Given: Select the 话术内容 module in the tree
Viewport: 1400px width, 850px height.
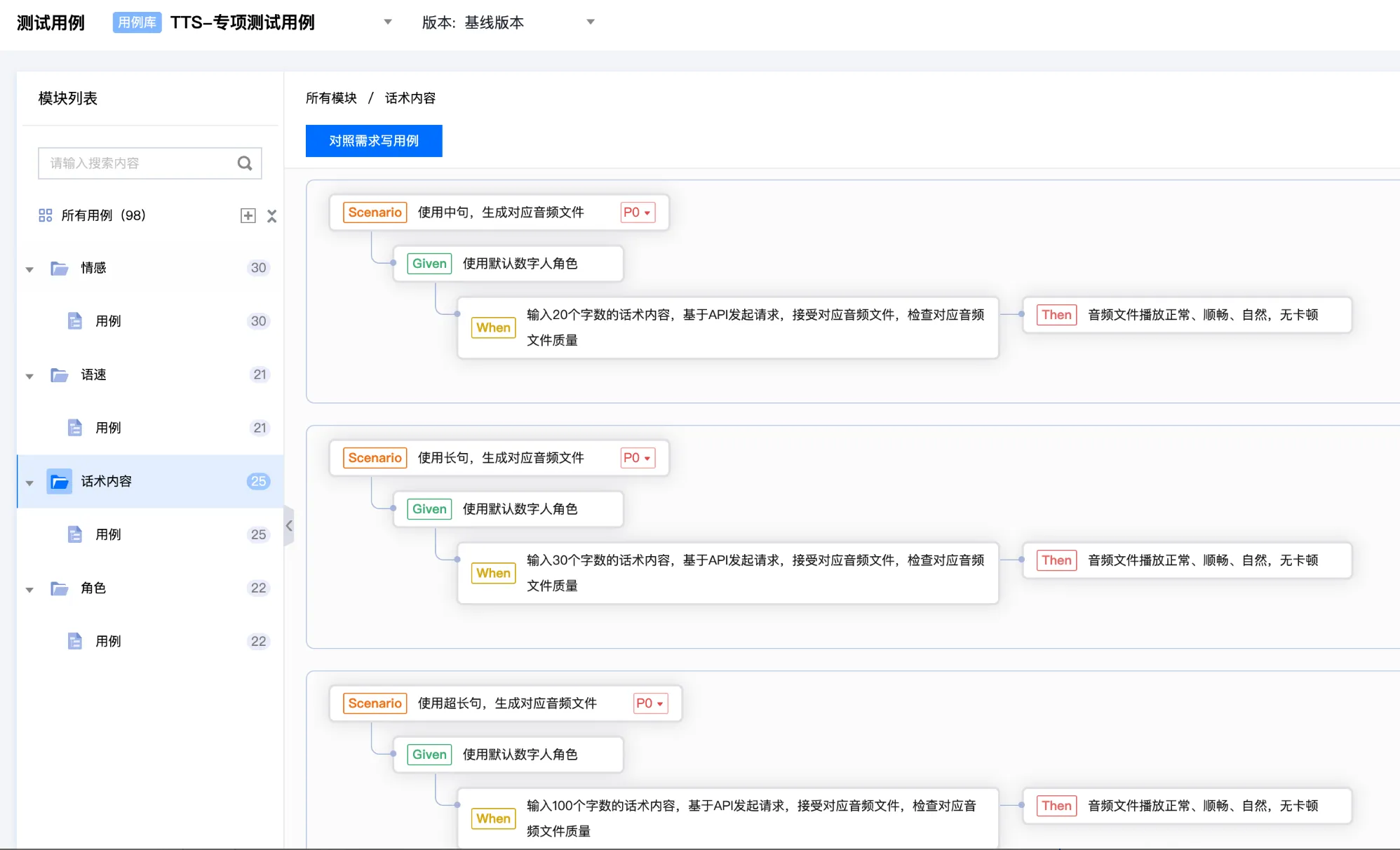Looking at the screenshot, I should pos(107,481).
